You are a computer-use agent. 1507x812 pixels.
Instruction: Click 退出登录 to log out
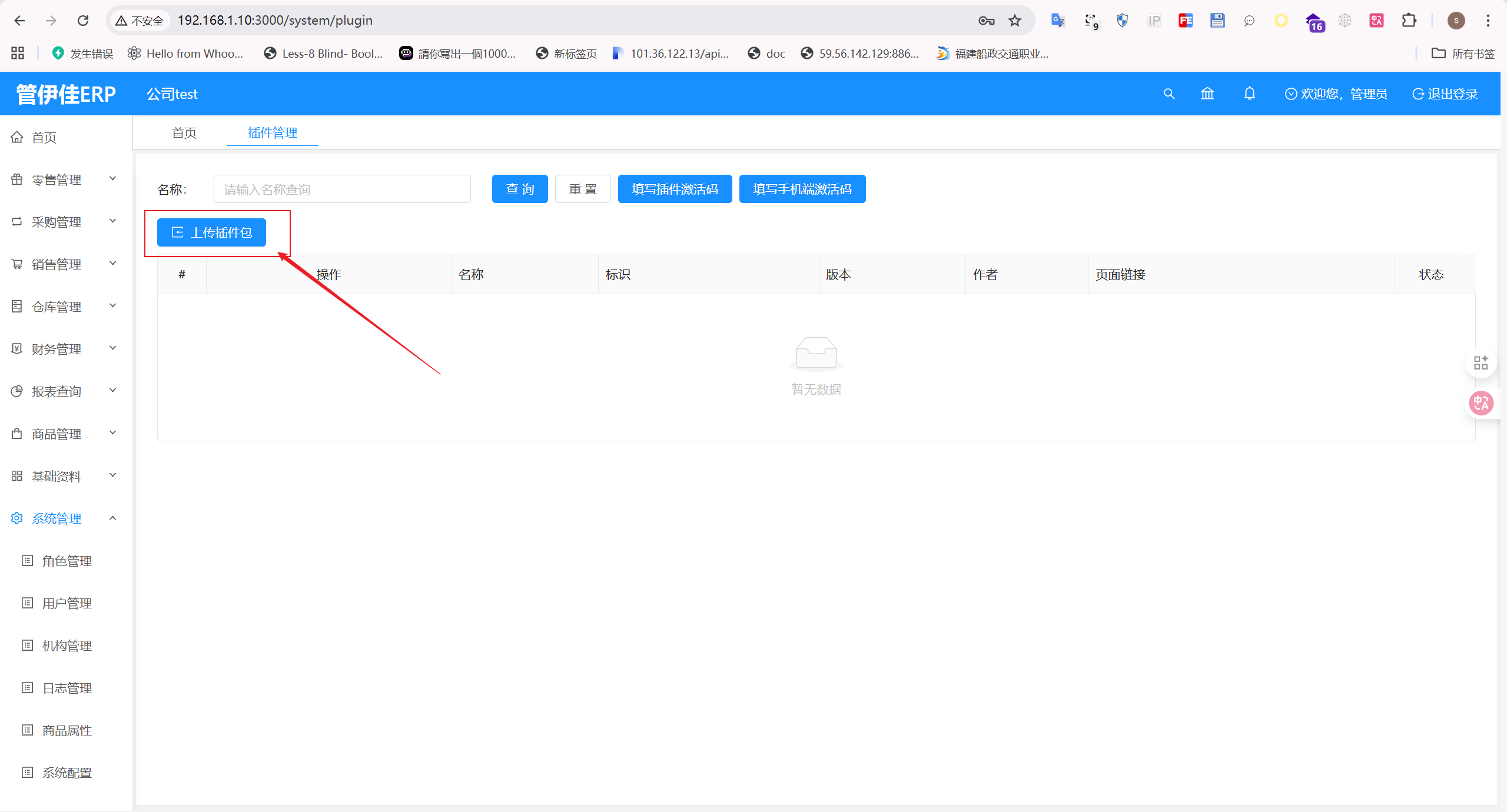click(1445, 94)
